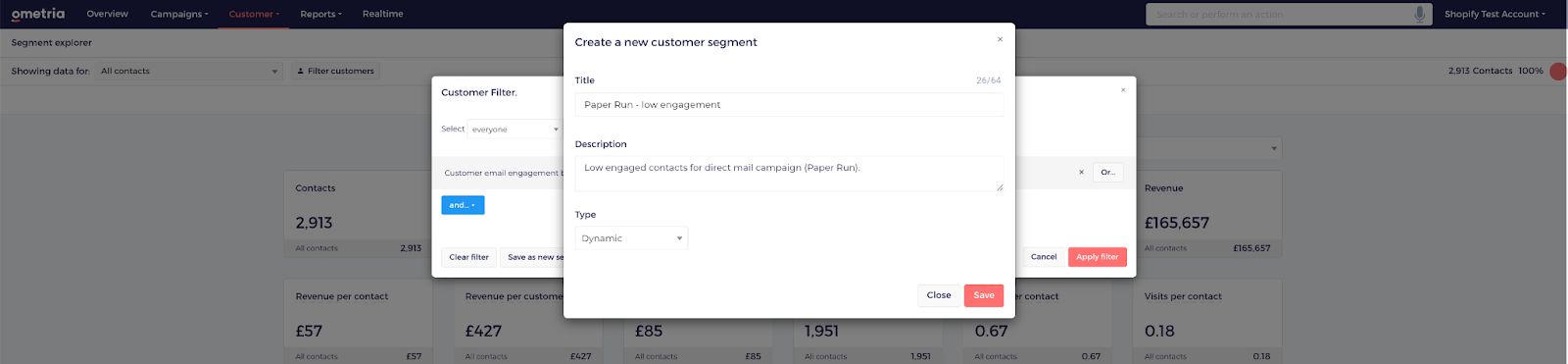Expand the and... condition dropdown button

click(x=463, y=205)
